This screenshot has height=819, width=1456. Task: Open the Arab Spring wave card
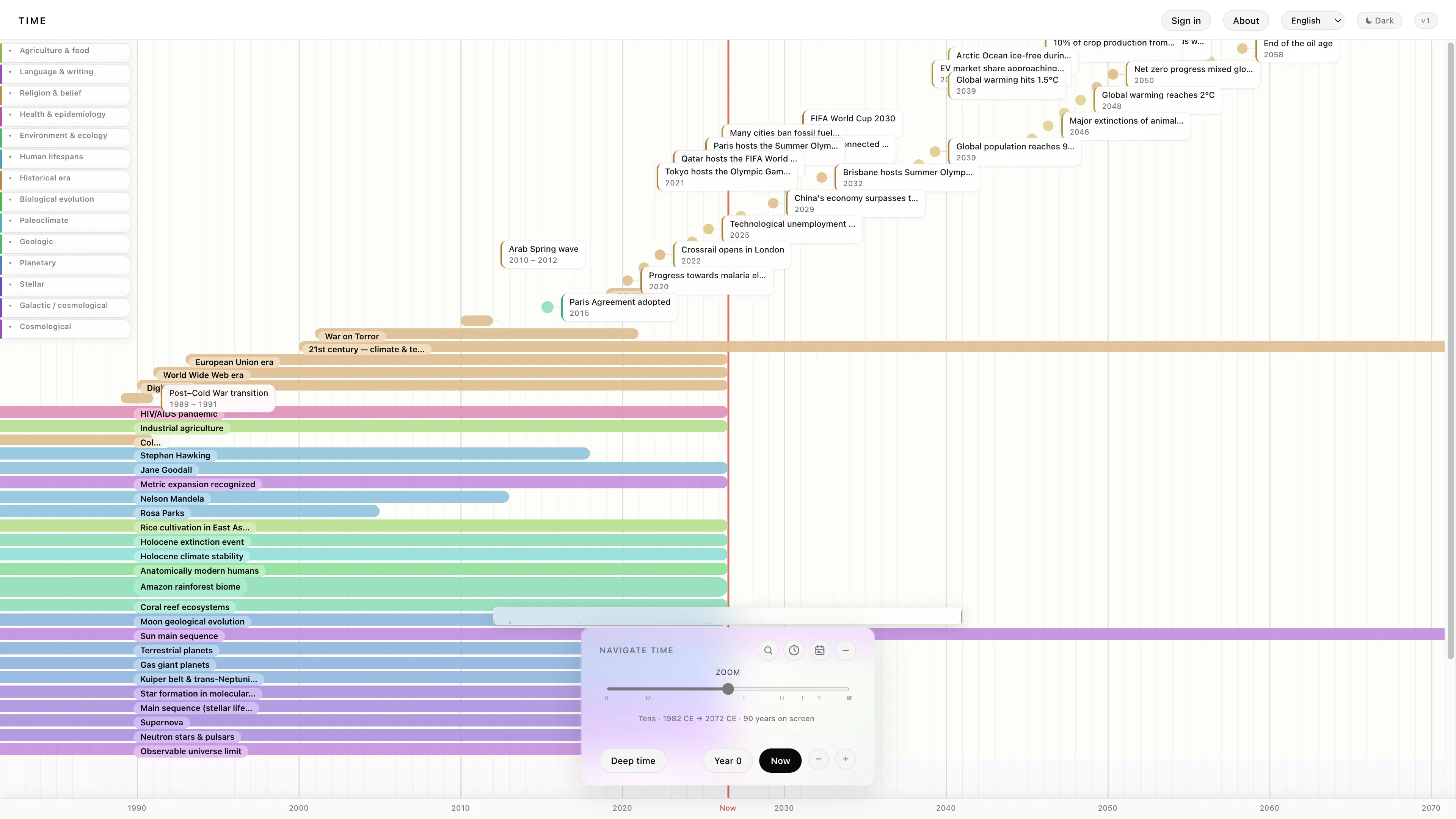(x=543, y=254)
